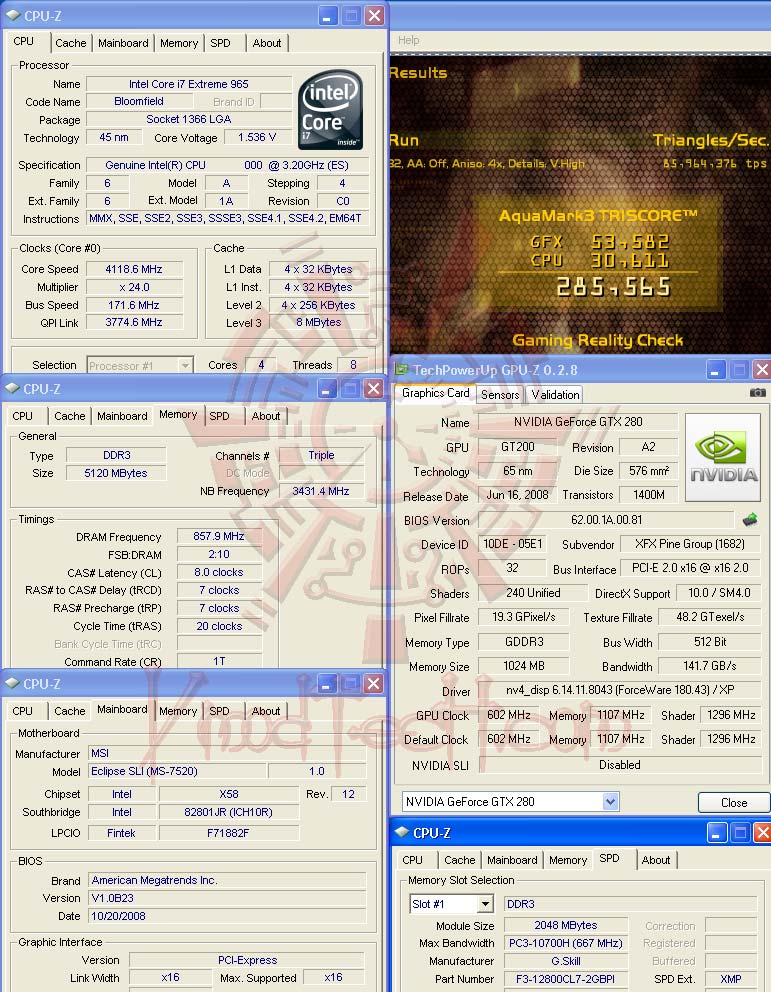Close the SPD CPU-Z window
This screenshot has width=771, height=992.
[x=762, y=833]
